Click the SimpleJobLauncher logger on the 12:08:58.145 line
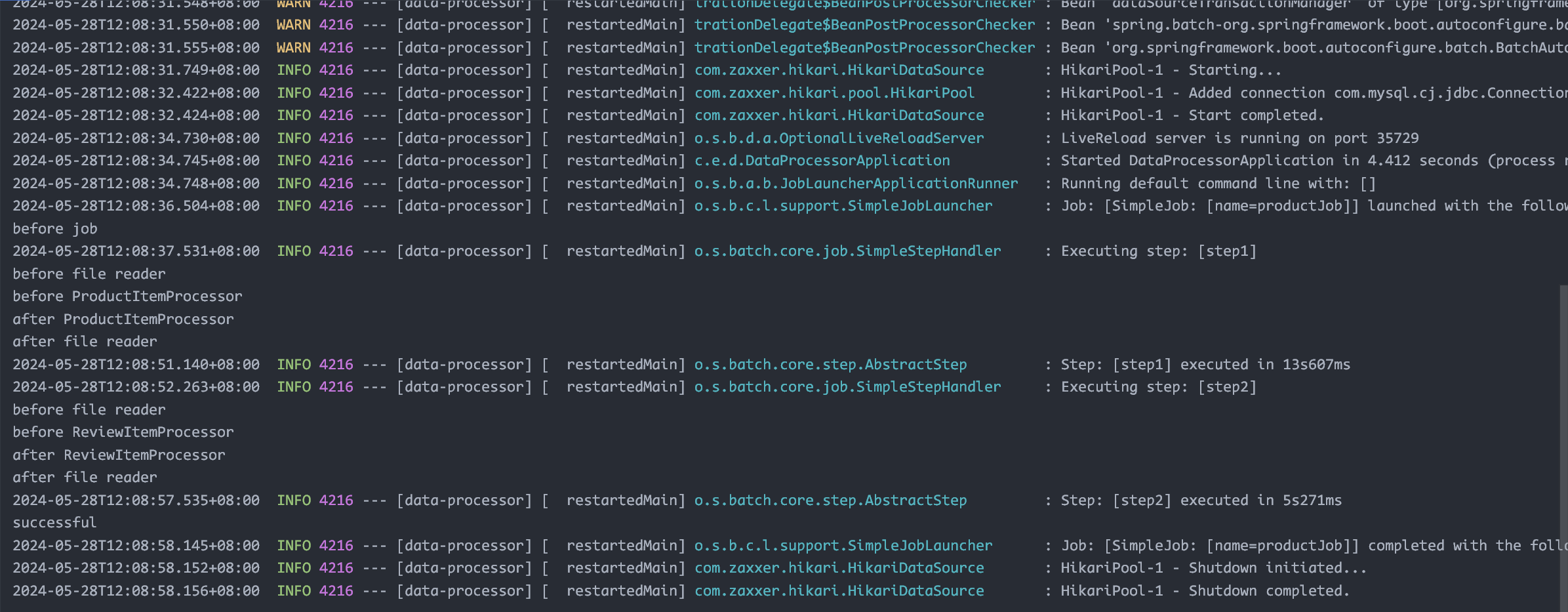This screenshot has height=612, width=1568. coord(843,546)
